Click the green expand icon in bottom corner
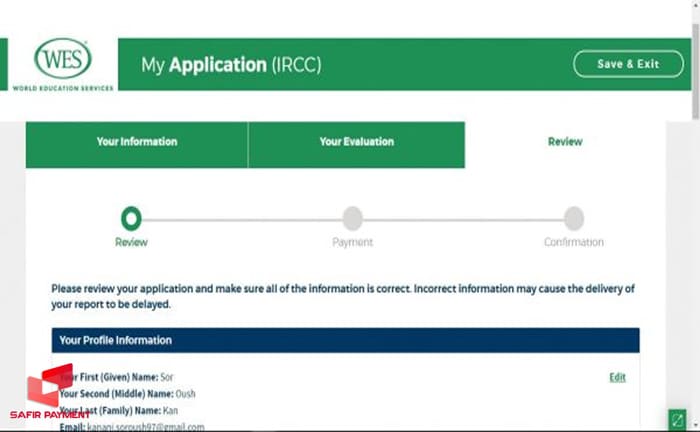The image size is (700, 432). coord(678,419)
